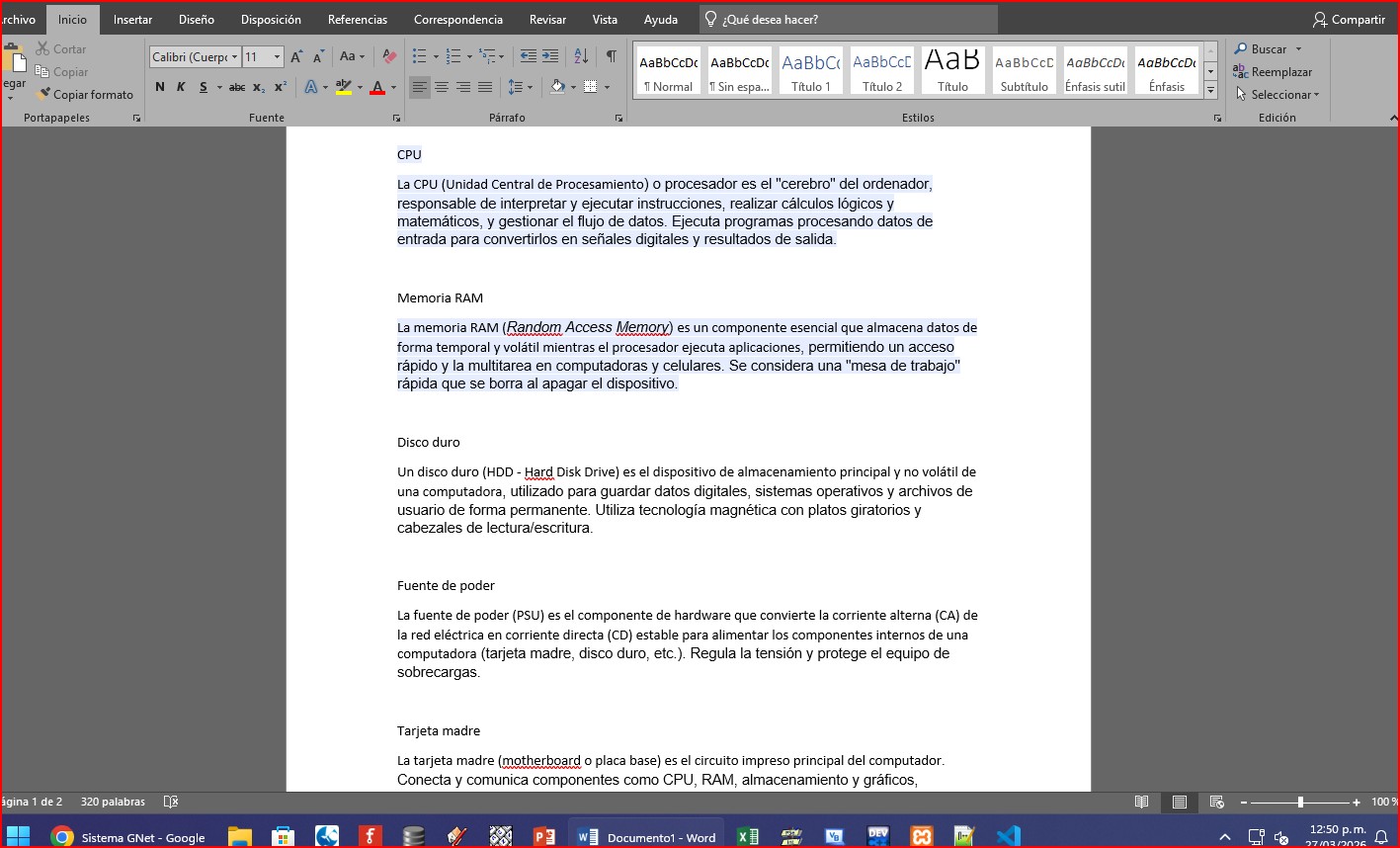Toggle italic (K) formatting
The width and height of the screenshot is (1400, 848).
pyautogui.click(x=181, y=87)
